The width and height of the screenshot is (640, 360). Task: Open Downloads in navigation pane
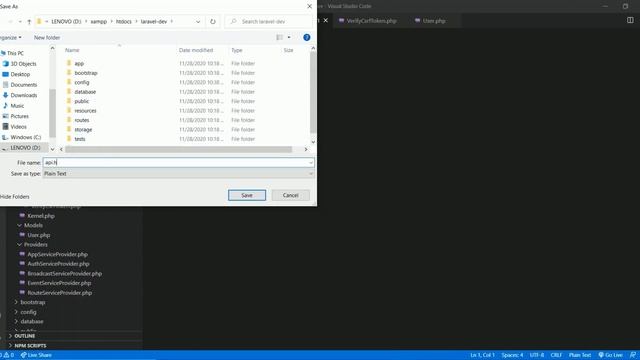point(24,95)
